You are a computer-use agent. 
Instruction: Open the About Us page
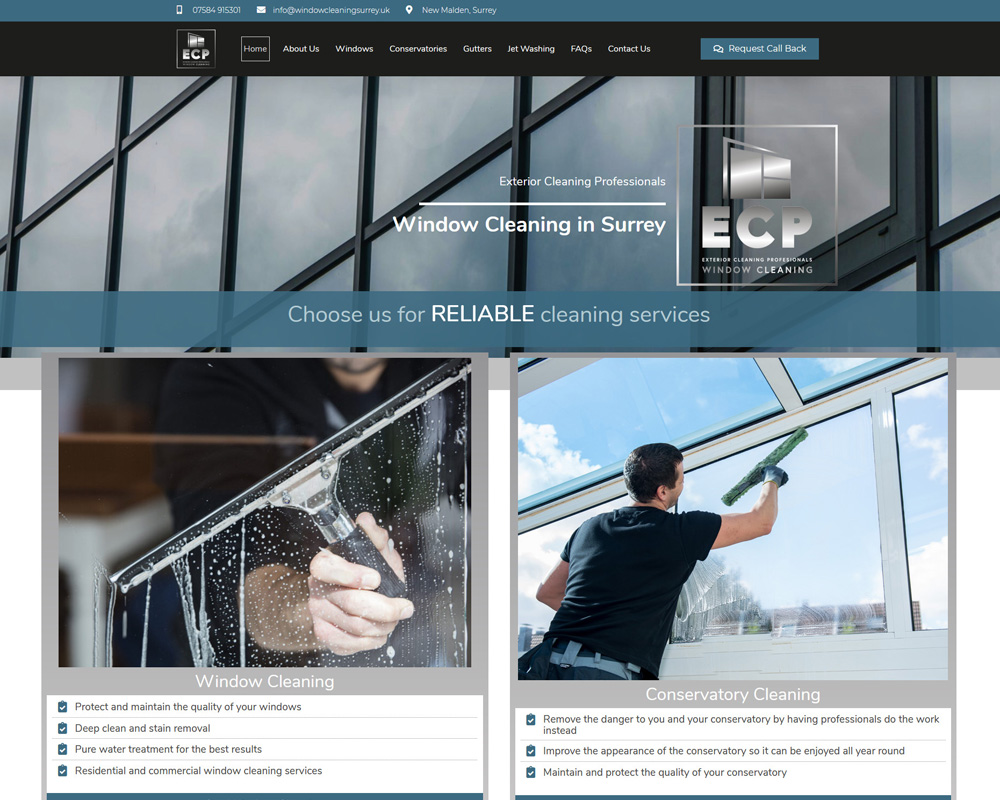301,49
